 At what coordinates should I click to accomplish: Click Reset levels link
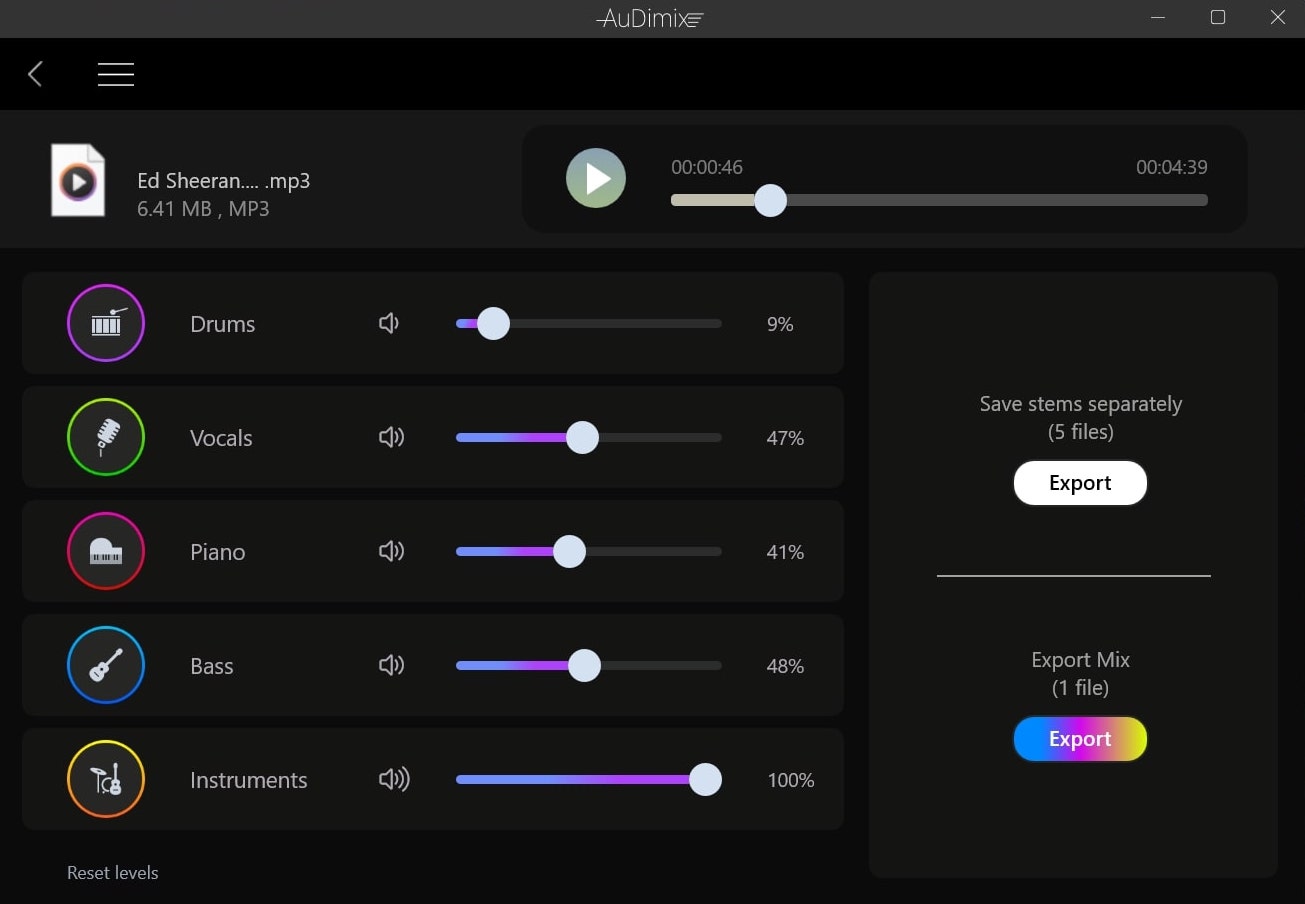[x=113, y=873]
